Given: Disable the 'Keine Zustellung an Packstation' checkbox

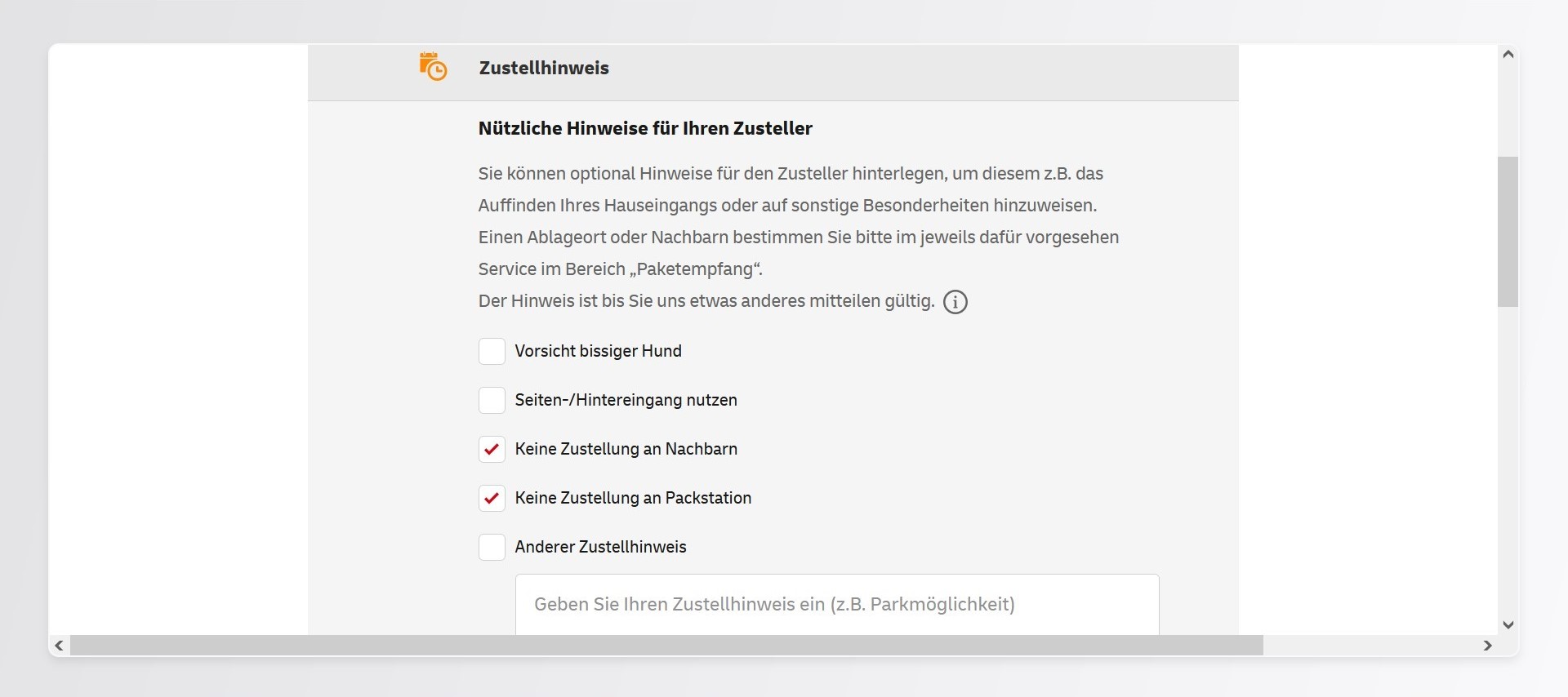Looking at the screenshot, I should tap(492, 499).
